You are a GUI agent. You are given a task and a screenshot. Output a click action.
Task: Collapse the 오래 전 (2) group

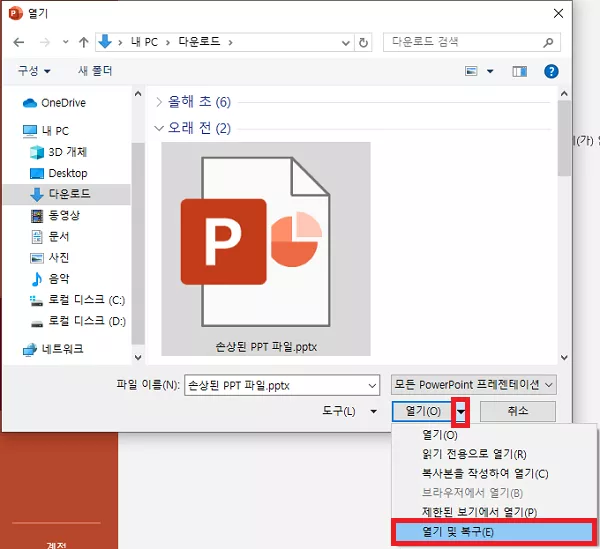click(159, 128)
